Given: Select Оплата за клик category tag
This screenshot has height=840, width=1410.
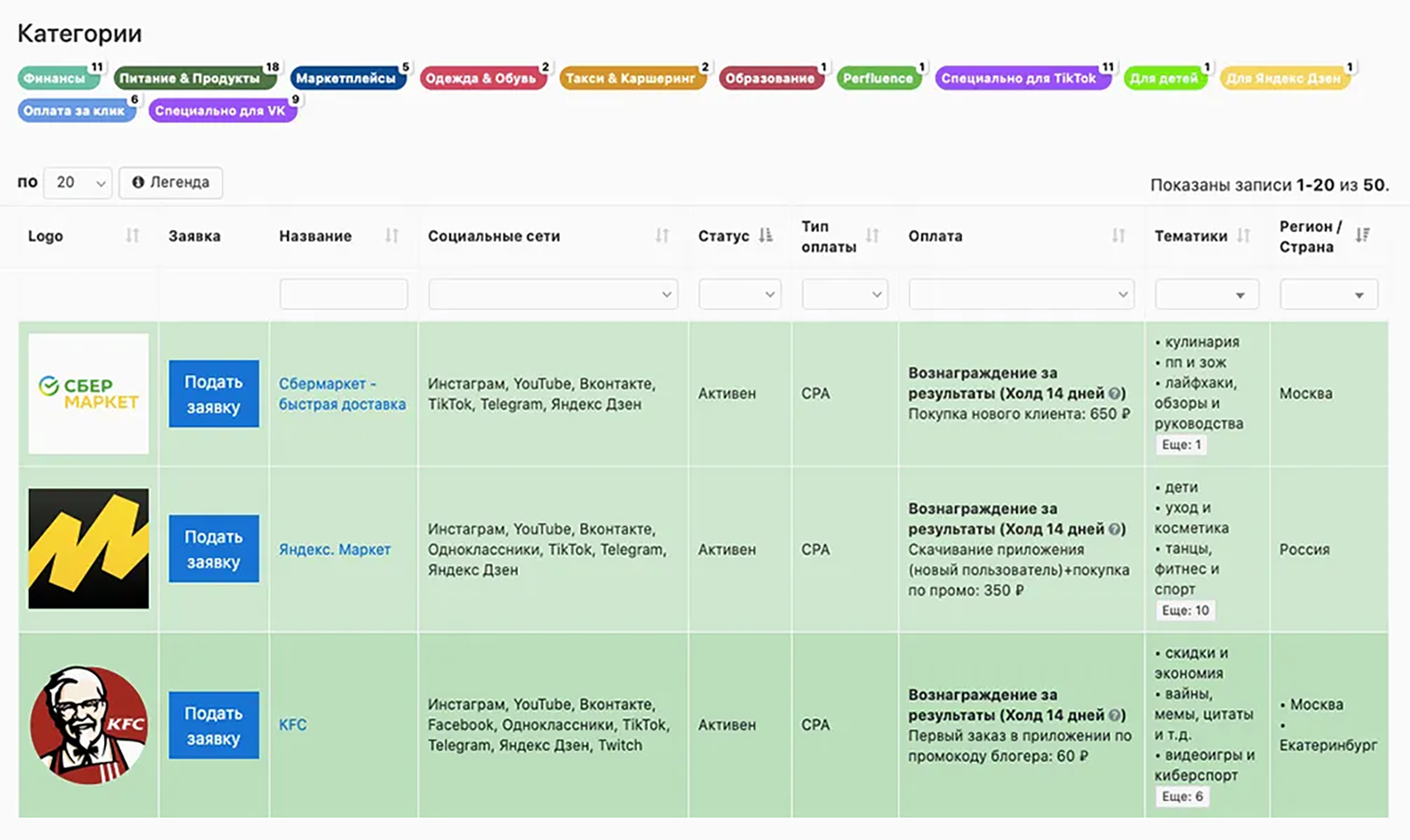Looking at the screenshot, I should 76,110.
